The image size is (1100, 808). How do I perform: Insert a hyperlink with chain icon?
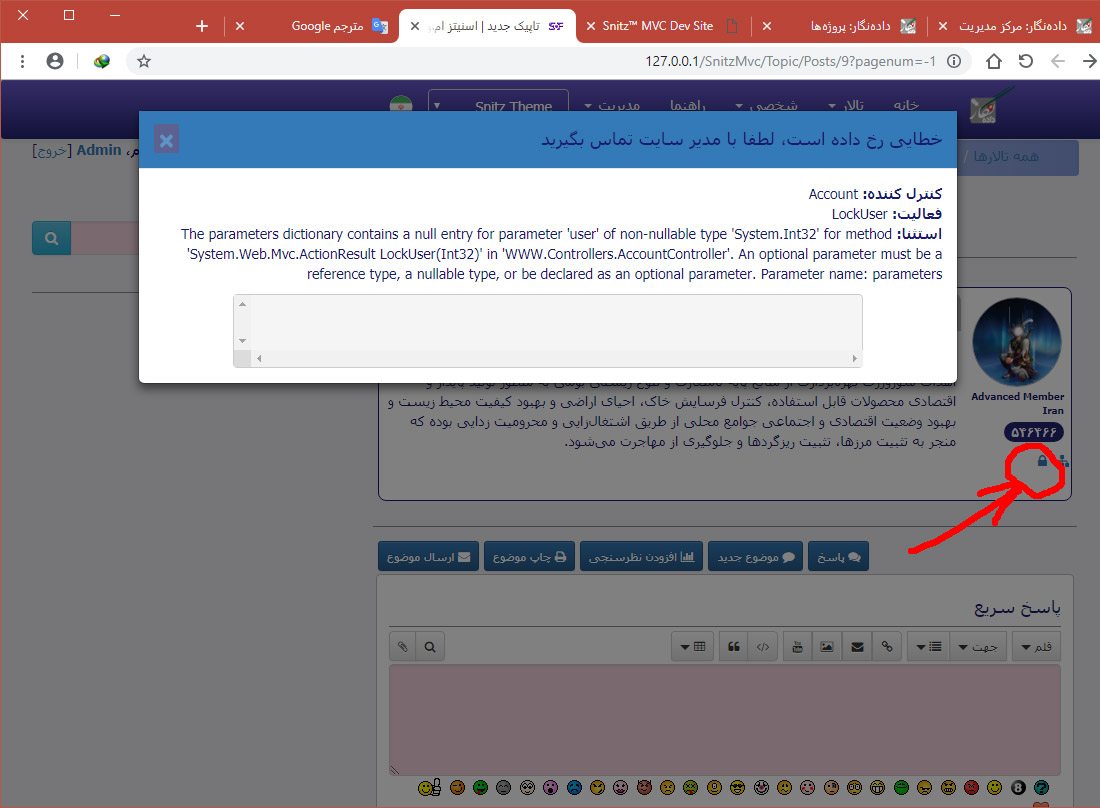(887, 646)
